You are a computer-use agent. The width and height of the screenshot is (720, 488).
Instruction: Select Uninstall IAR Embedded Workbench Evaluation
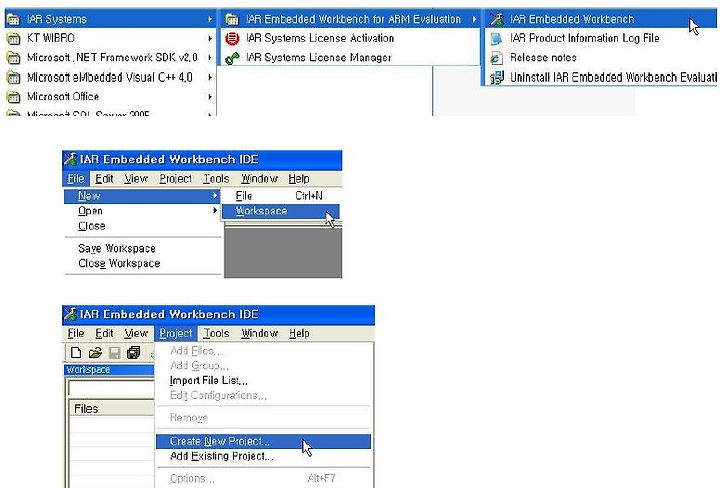point(601,77)
